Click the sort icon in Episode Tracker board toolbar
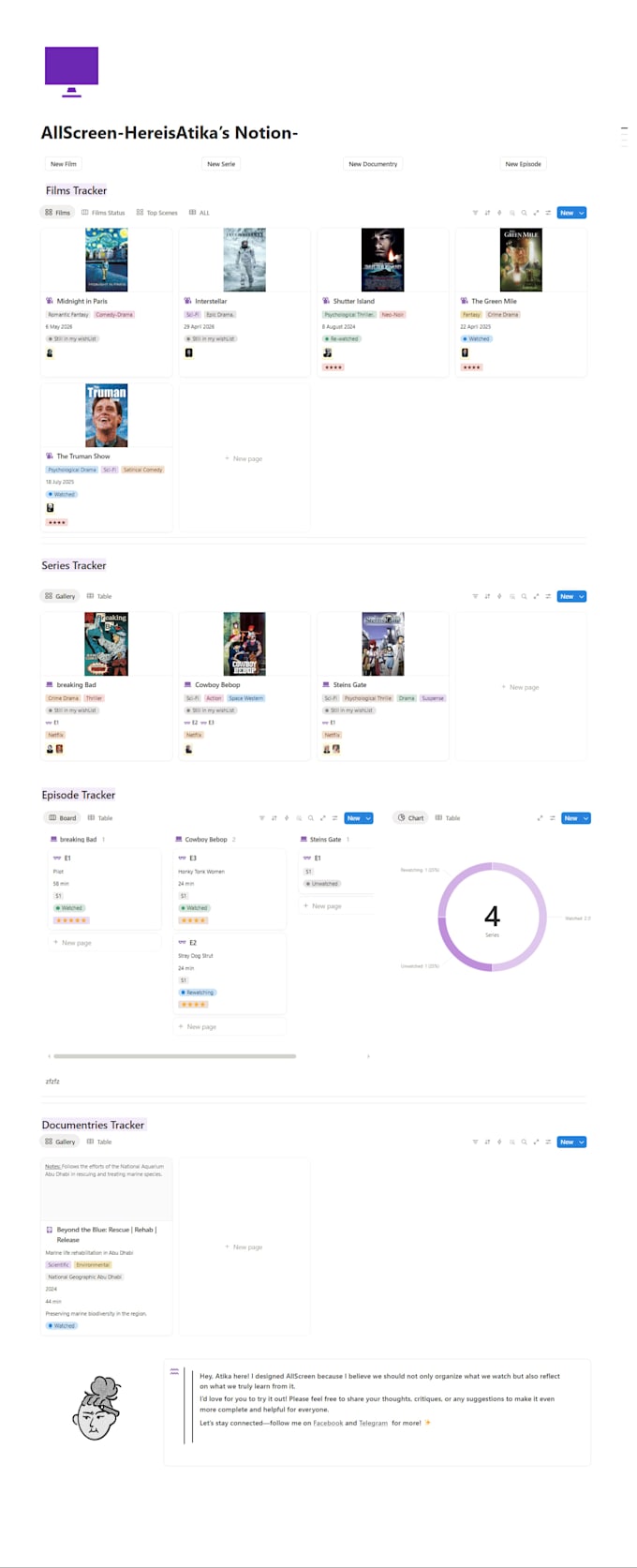The height and width of the screenshot is (1568, 637). coord(274,818)
